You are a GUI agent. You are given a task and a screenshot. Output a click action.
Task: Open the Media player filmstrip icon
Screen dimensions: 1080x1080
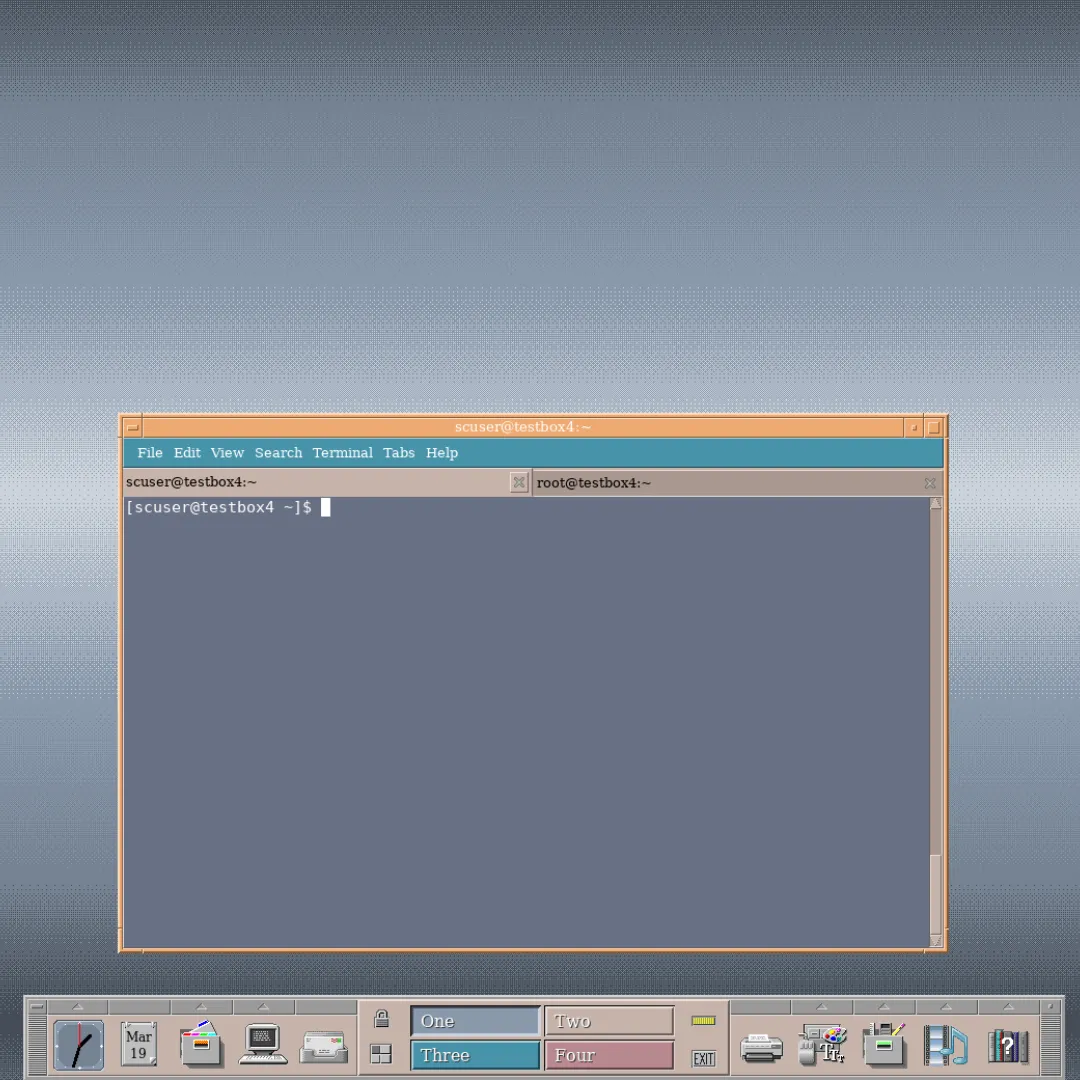(x=945, y=1043)
